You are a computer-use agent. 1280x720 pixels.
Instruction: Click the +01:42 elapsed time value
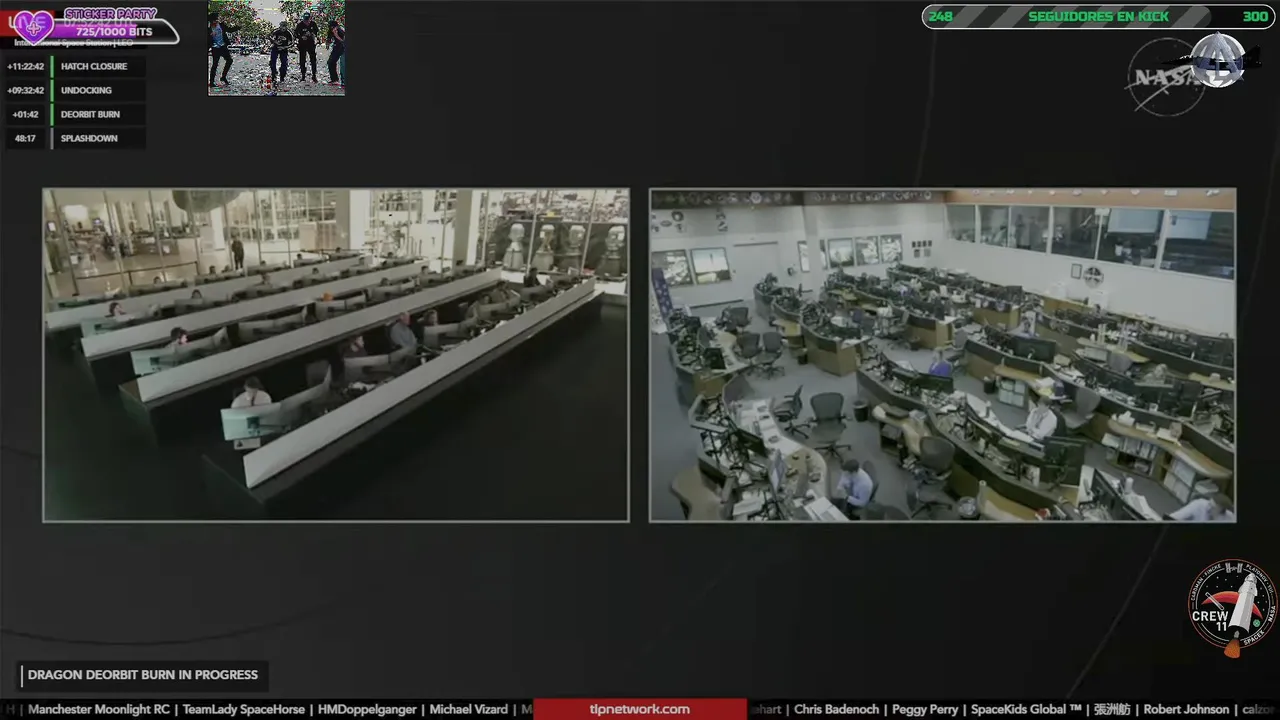[x=26, y=114]
